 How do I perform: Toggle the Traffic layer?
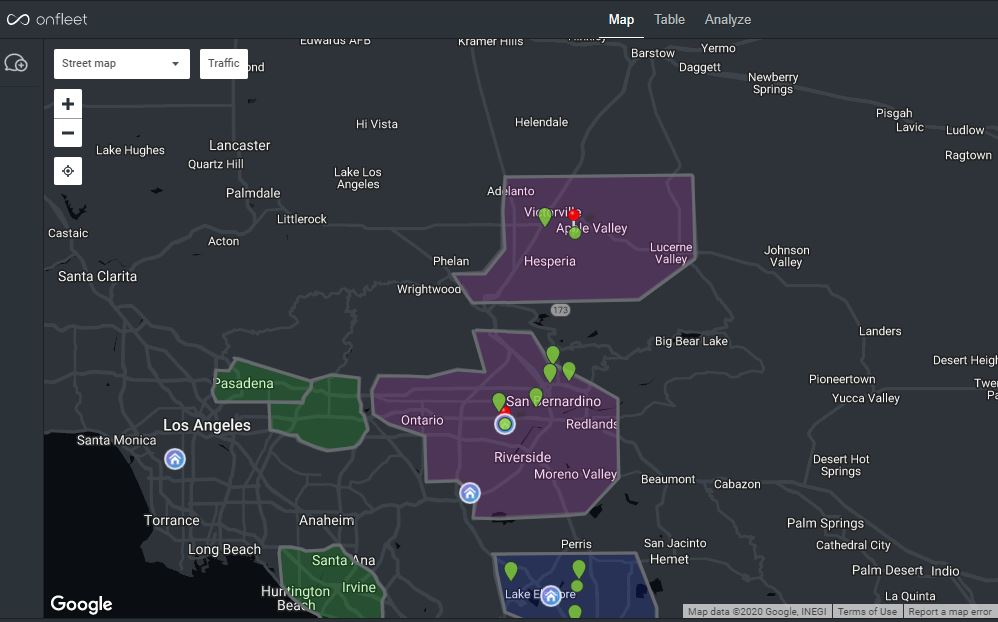223,63
